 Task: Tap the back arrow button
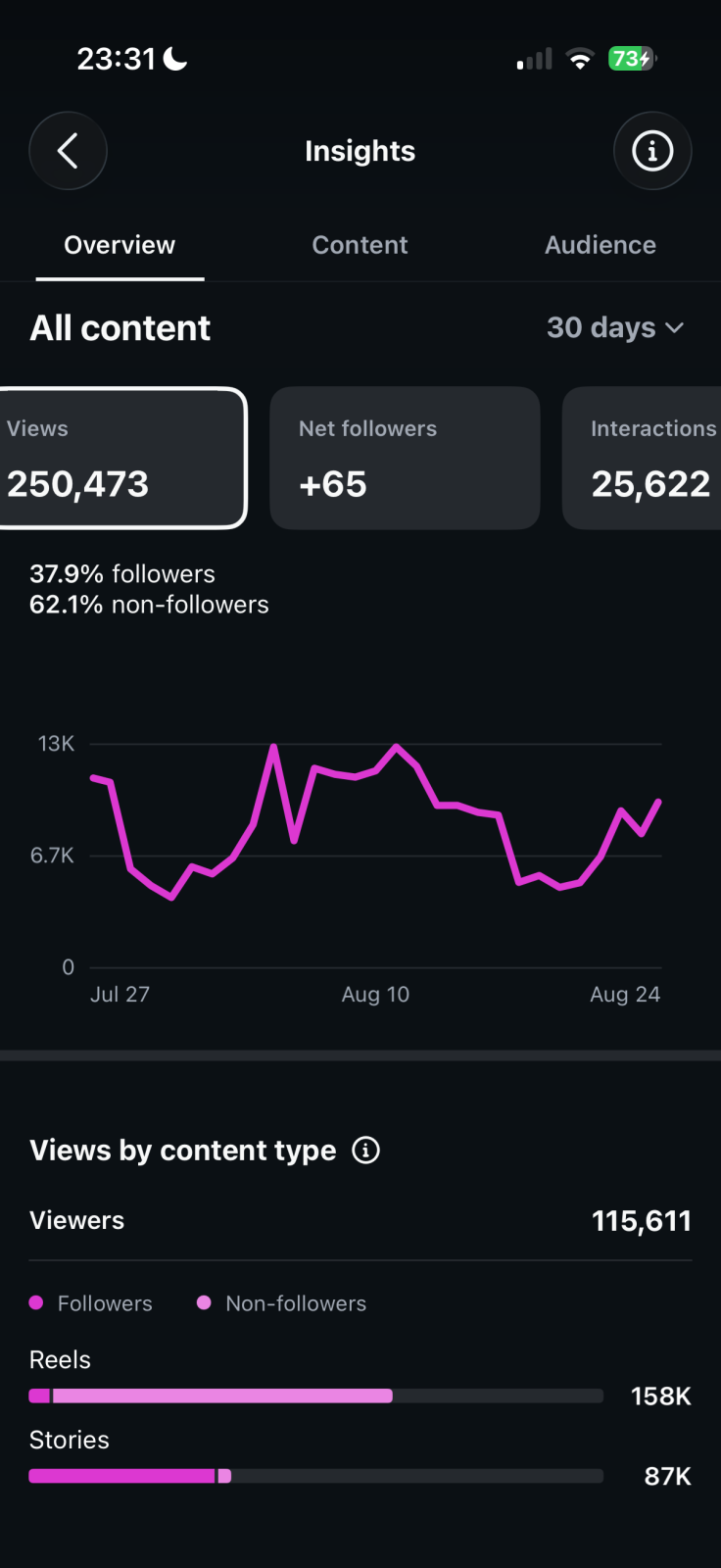(68, 151)
